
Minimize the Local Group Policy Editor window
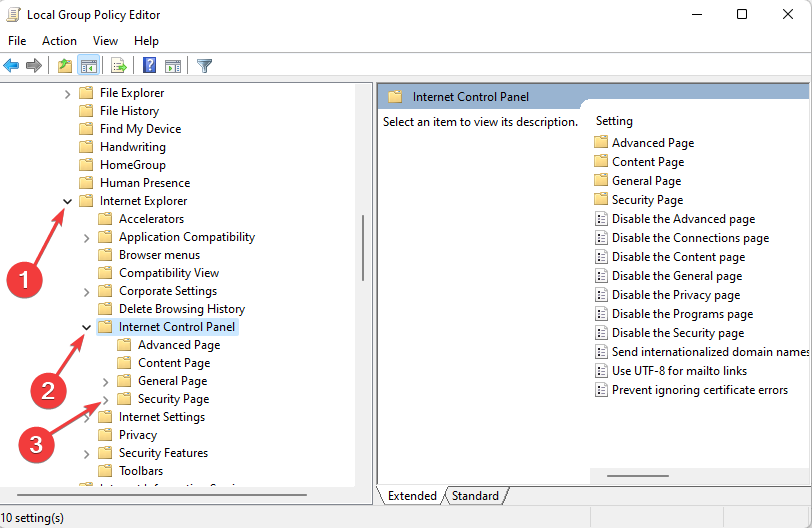697,14
